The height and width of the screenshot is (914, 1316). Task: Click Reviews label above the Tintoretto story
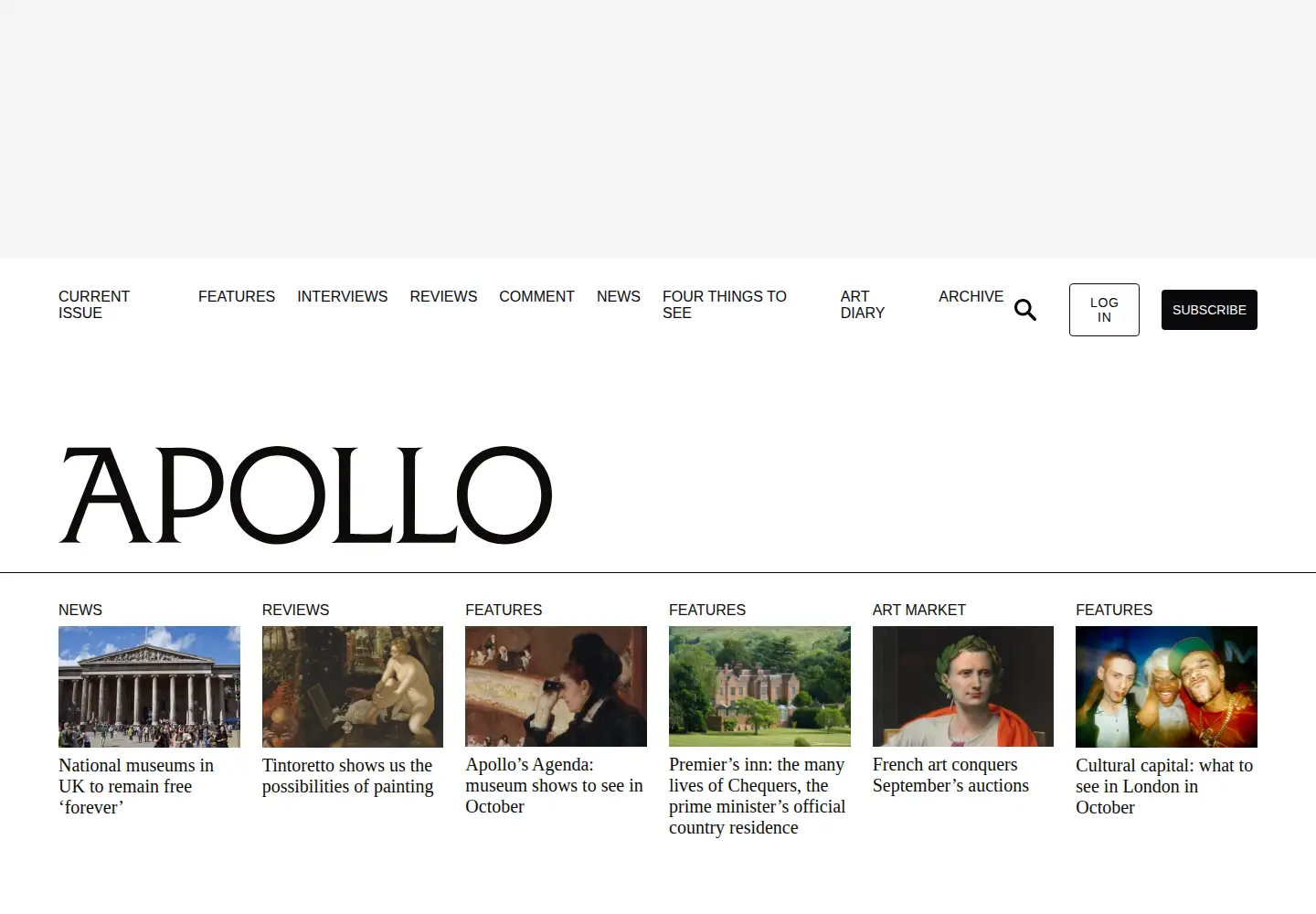[x=295, y=610]
